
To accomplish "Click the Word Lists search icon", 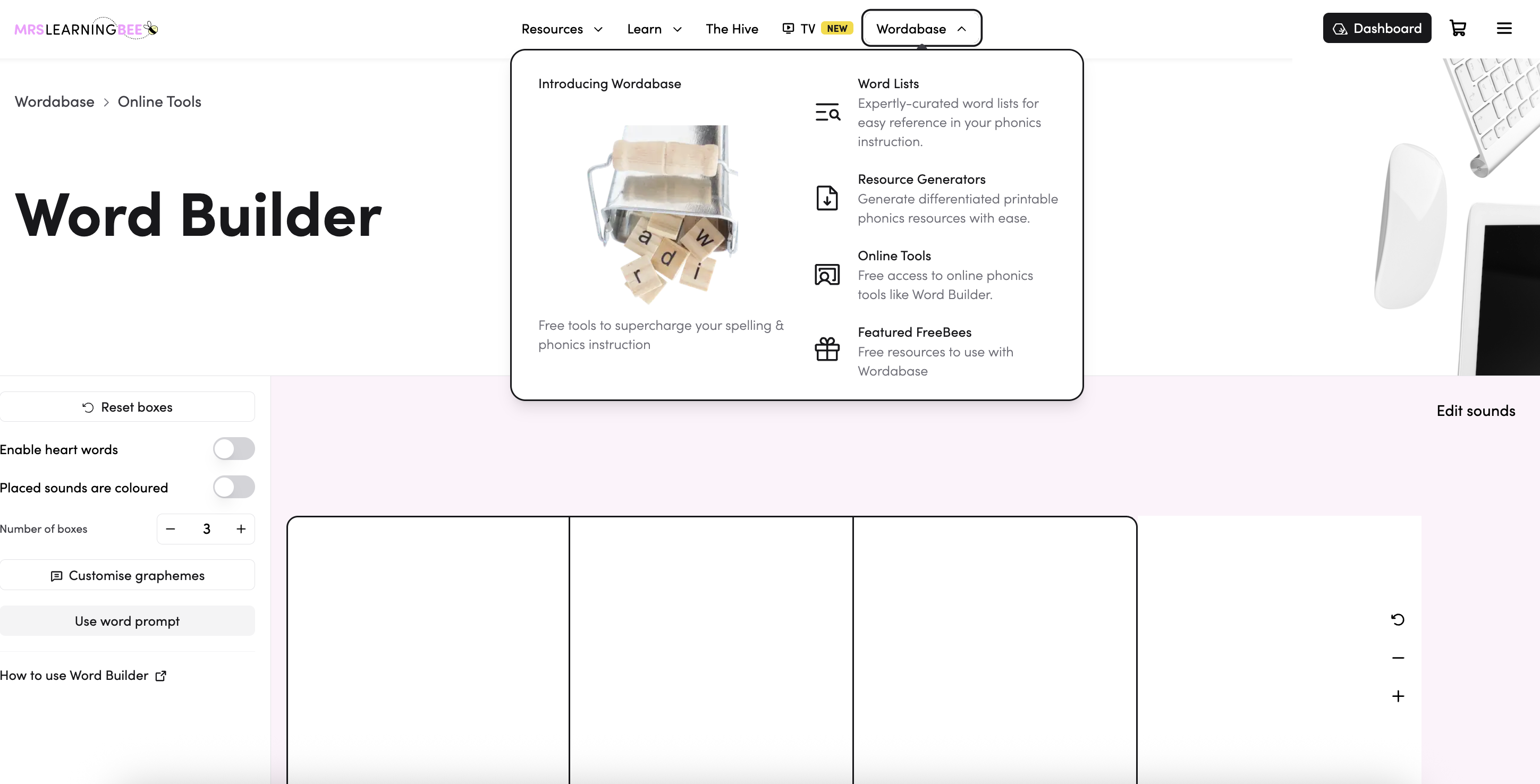I will pyautogui.click(x=827, y=113).
